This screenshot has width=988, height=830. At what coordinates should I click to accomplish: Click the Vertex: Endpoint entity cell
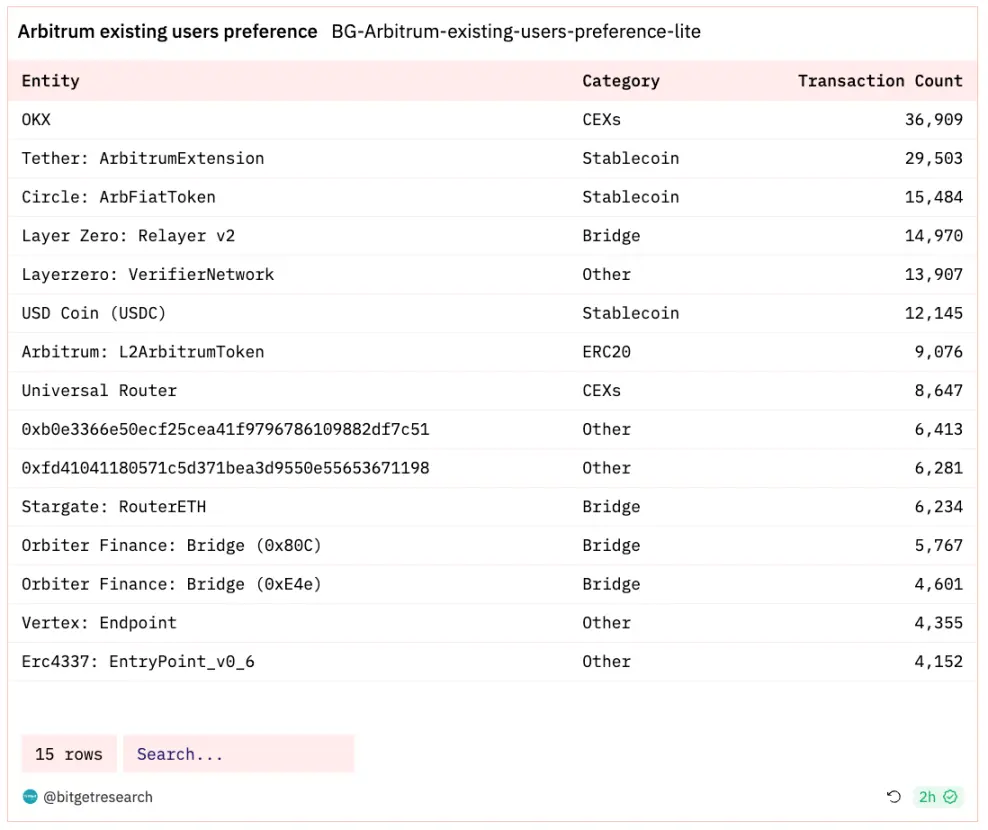(x=99, y=623)
